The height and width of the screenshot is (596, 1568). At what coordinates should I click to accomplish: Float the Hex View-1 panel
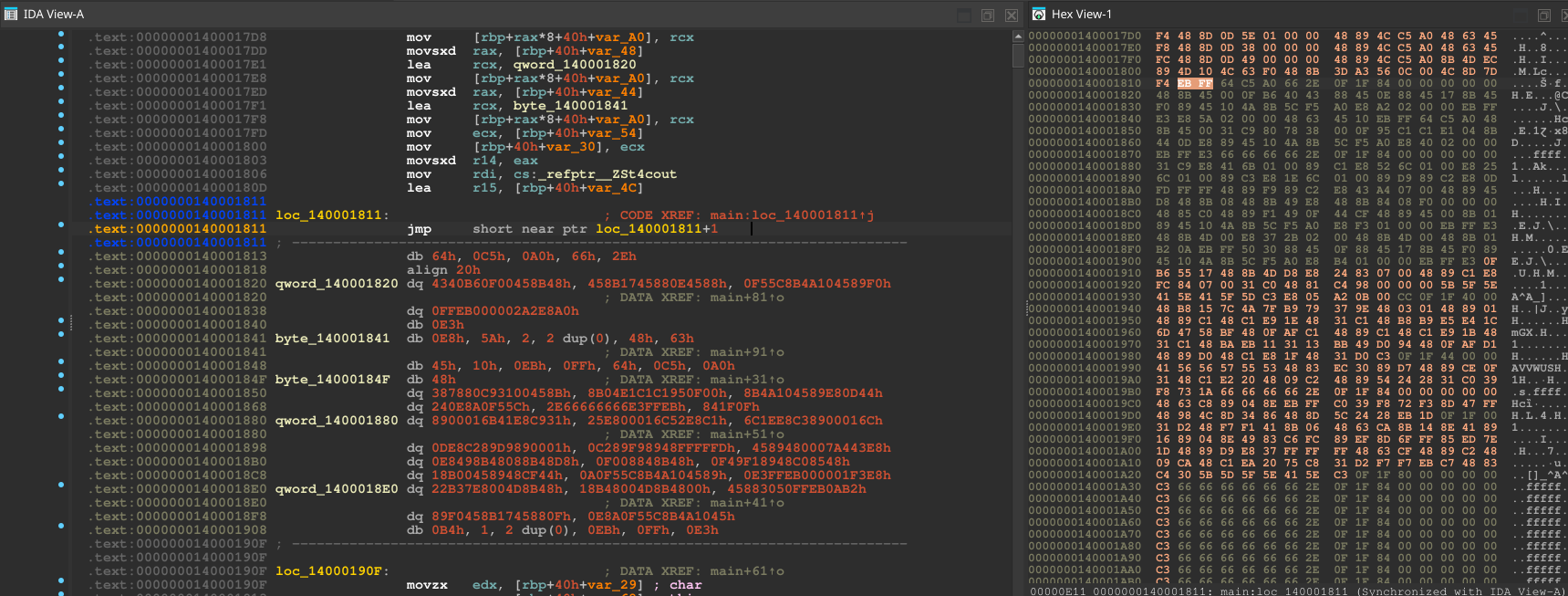[1544, 15]
